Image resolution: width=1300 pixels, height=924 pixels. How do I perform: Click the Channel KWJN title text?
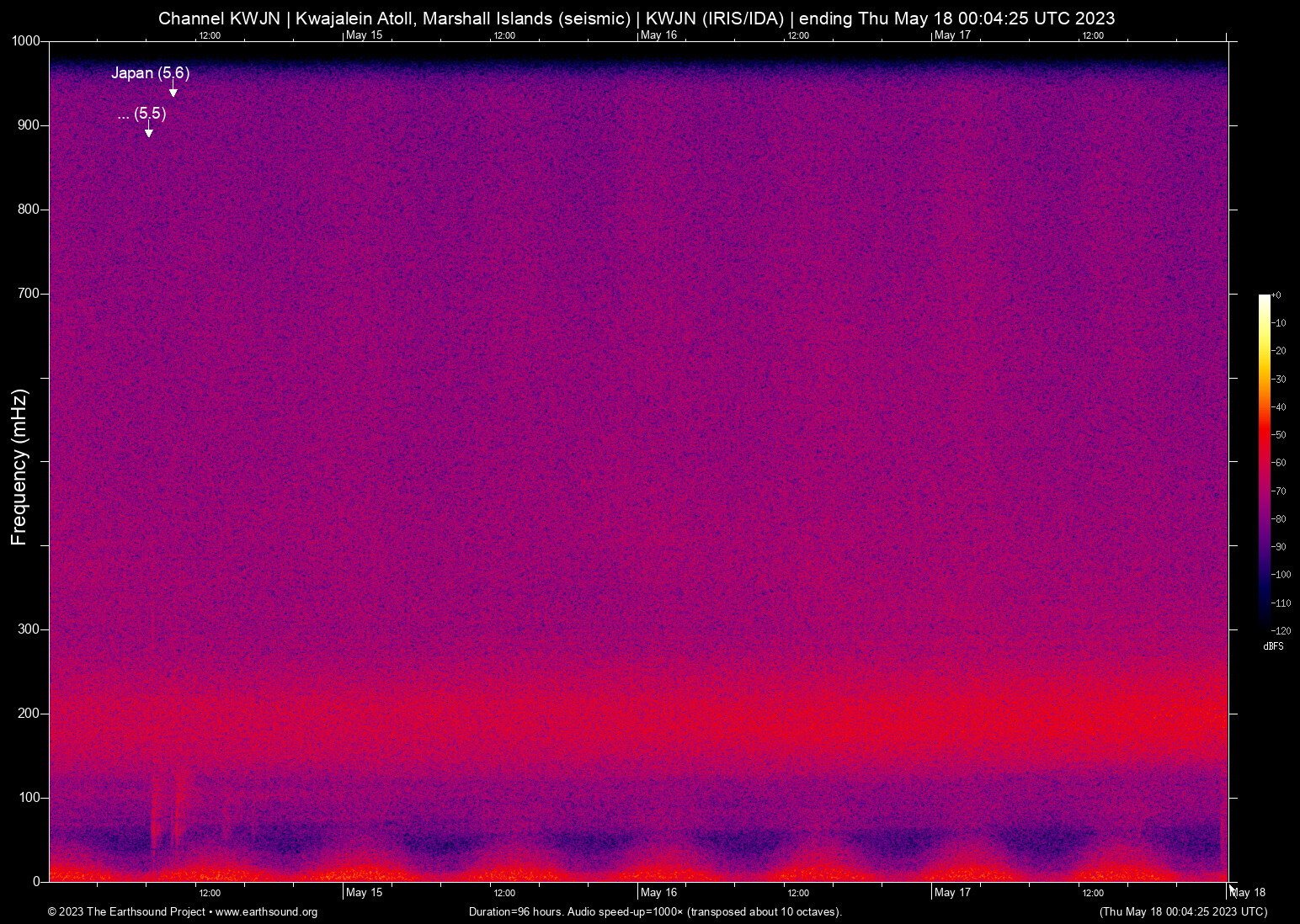(219, 19)
